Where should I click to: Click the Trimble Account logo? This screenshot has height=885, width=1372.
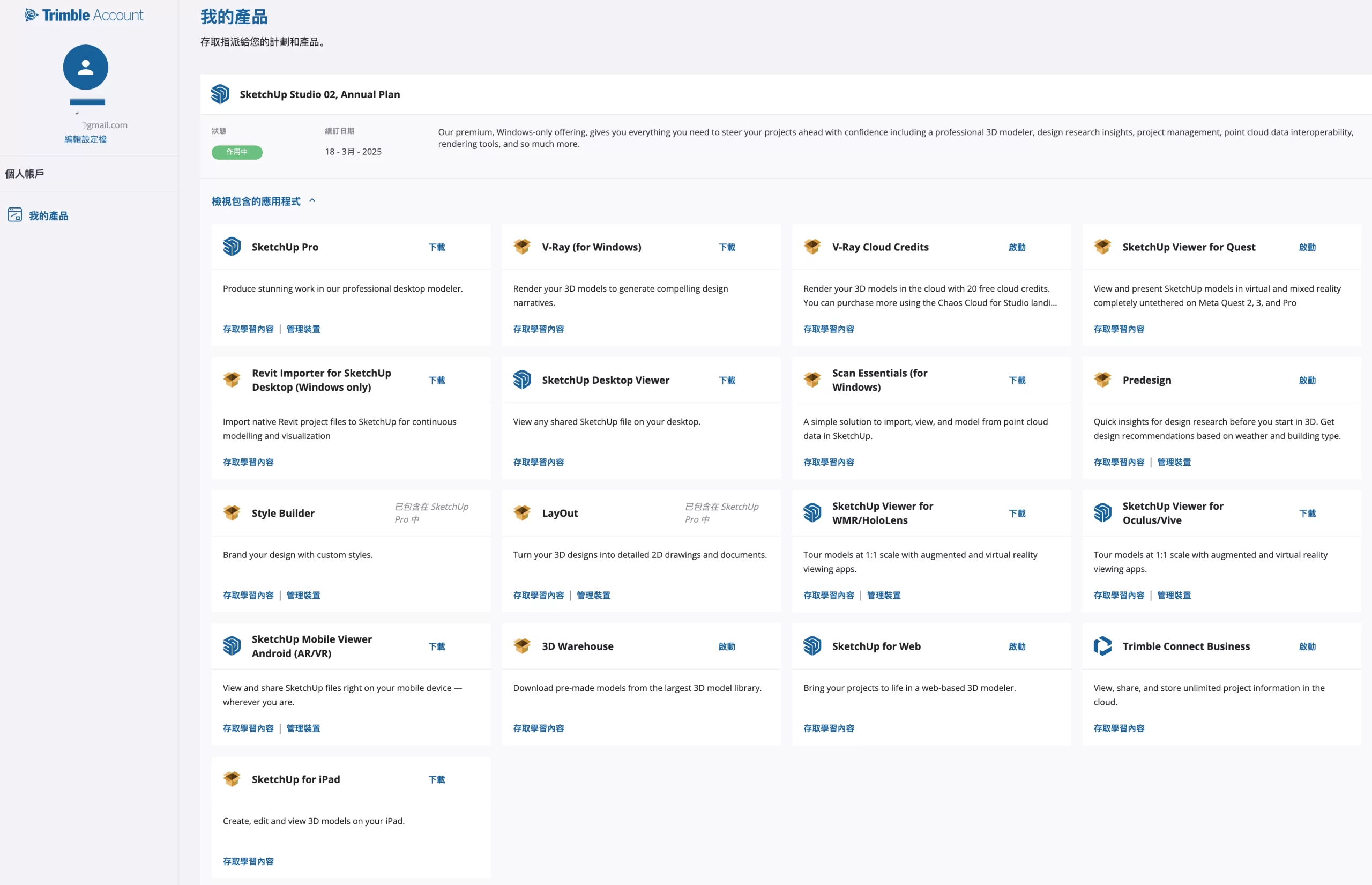[84, 15]
